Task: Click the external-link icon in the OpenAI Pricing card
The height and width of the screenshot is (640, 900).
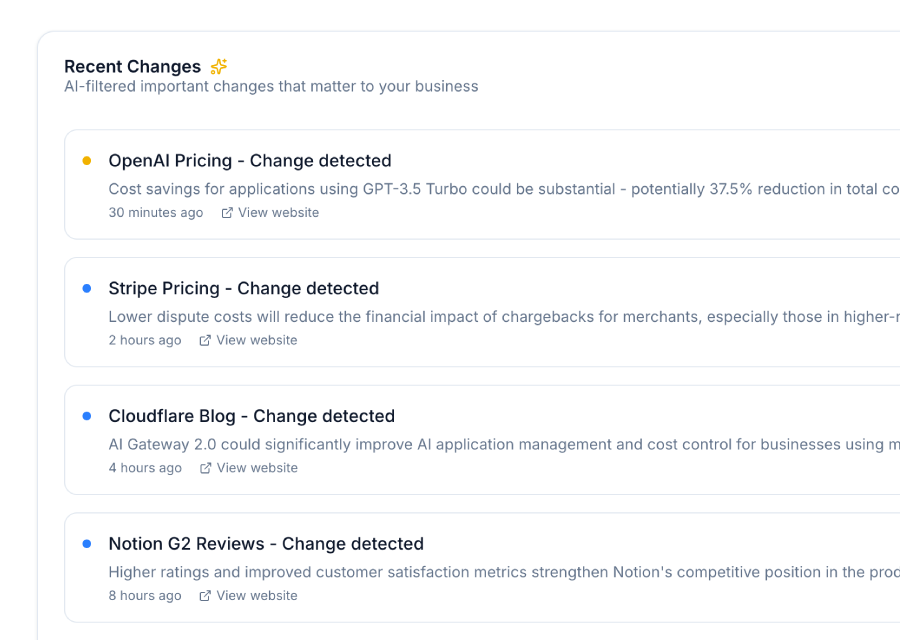Action: [x=227, y=213]
